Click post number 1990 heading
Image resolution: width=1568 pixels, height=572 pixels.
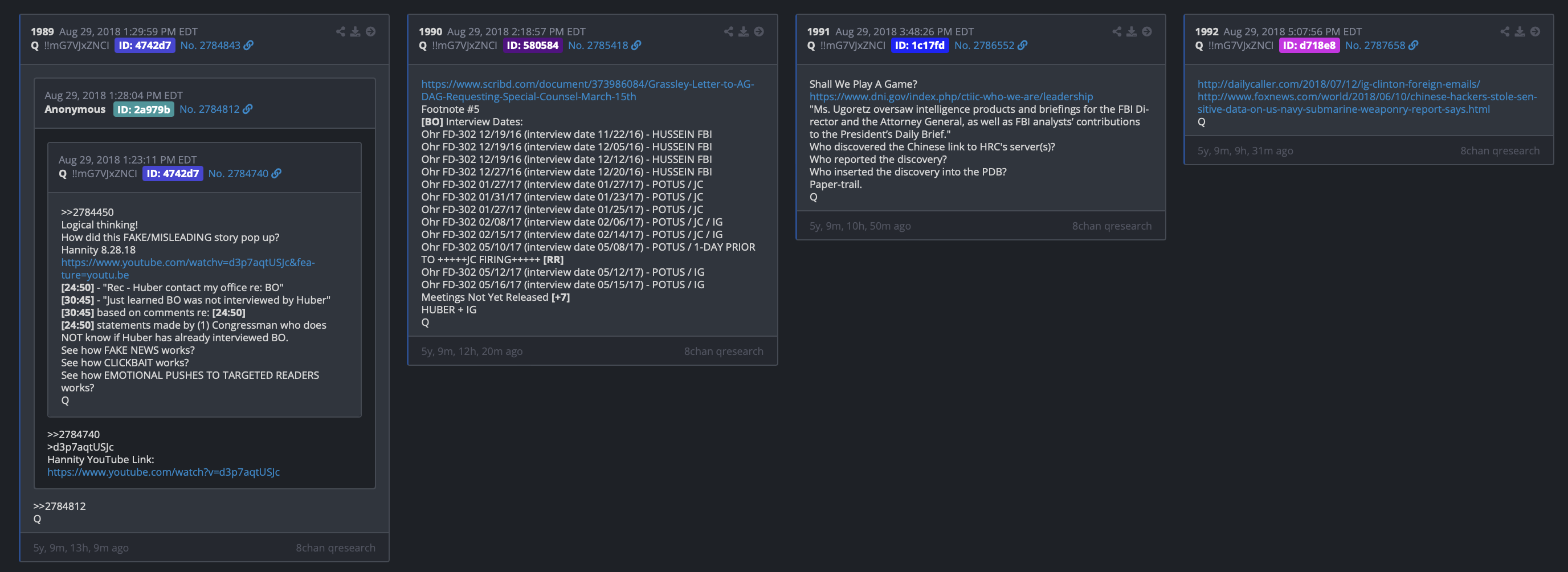(430, 32)
